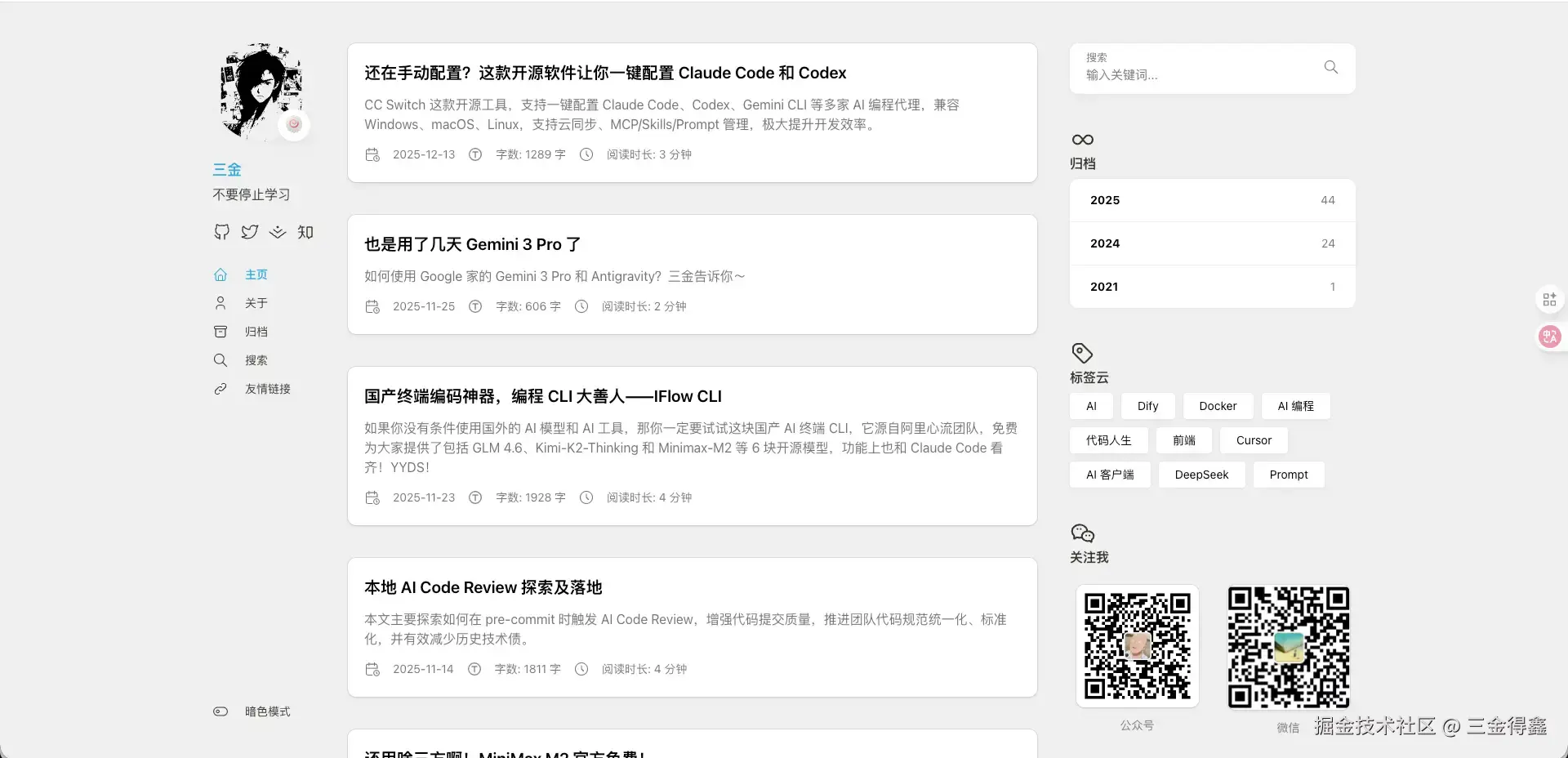
Task: Select the AI tag
Action: click(1092, 406)
